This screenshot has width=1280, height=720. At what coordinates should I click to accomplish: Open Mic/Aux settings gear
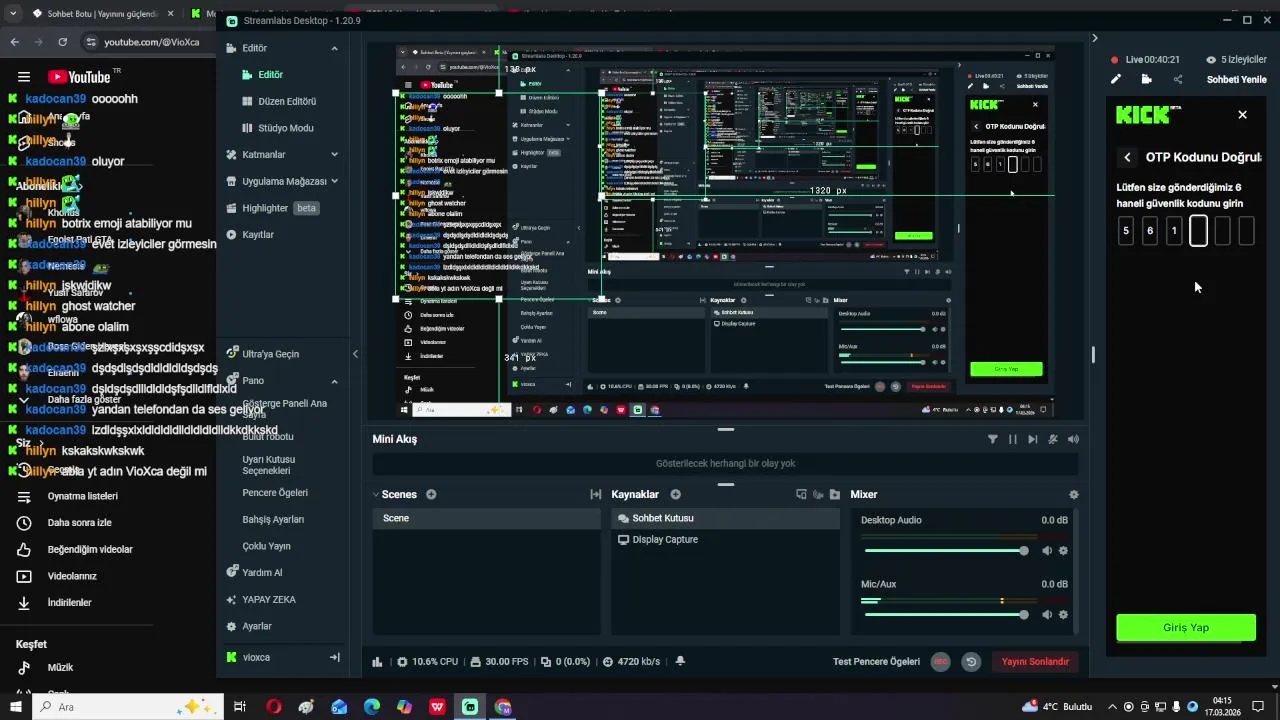[x=1063, y=615]
